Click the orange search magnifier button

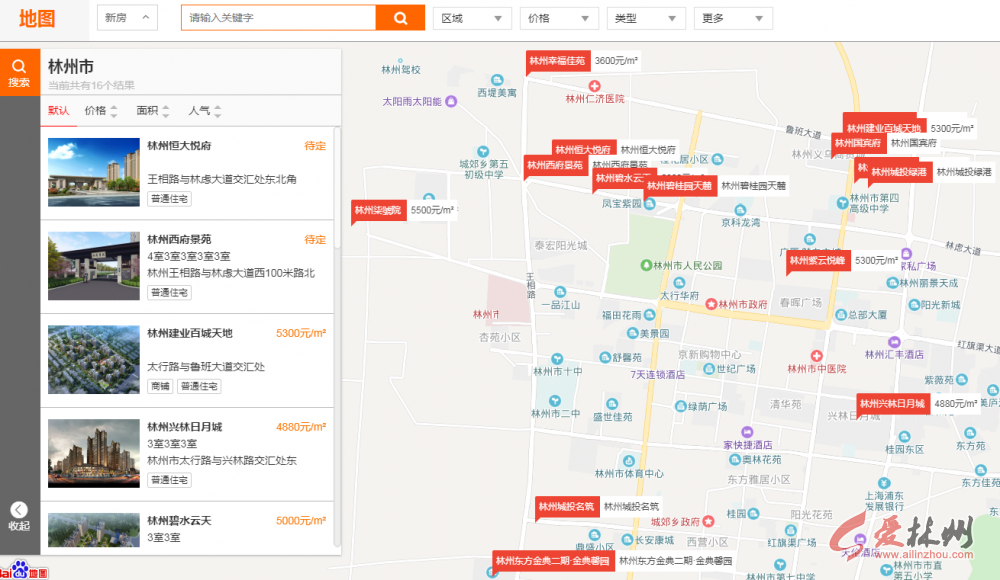tap(400, 18)
